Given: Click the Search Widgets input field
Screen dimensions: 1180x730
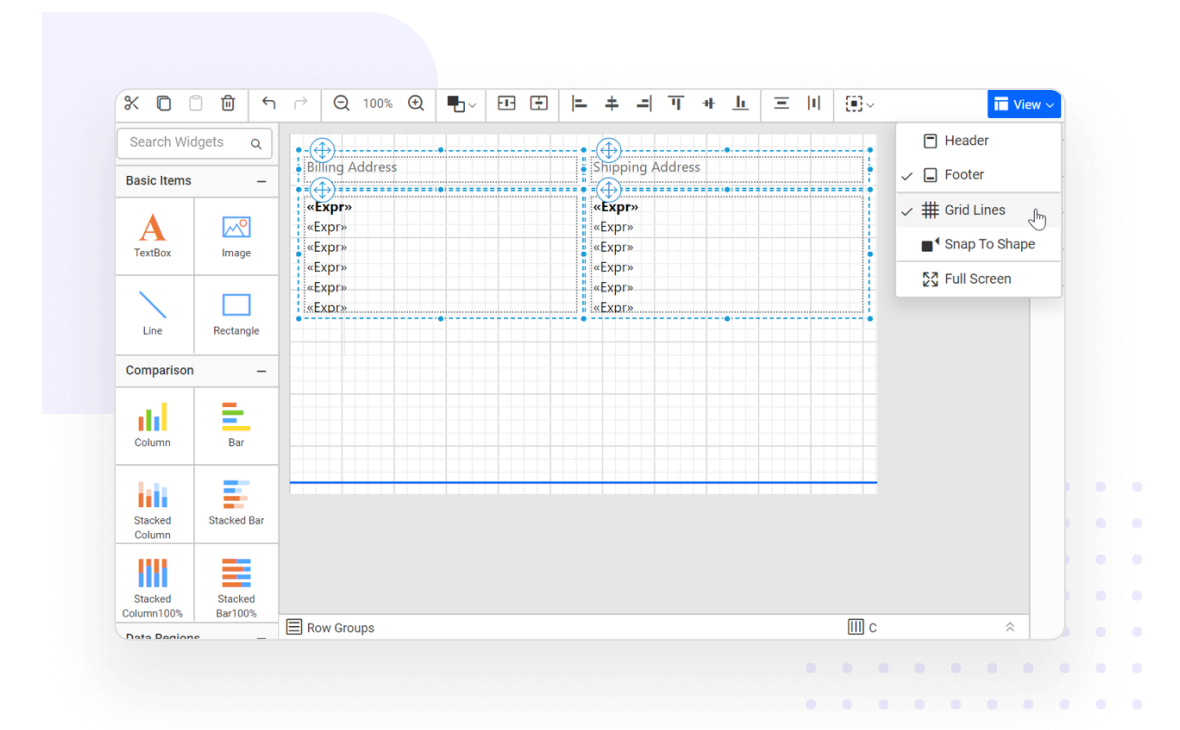Looking at the screenshot, I should point(194,143).
